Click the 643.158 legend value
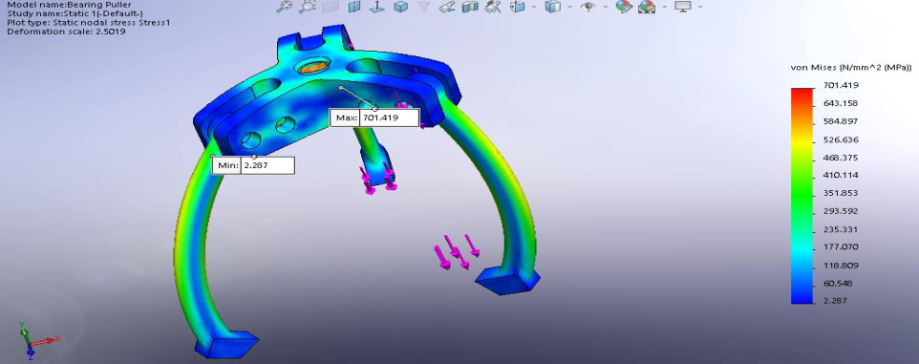Image resolution: width=919 pixels, height=364 pixels. click(x=840, y=104)
